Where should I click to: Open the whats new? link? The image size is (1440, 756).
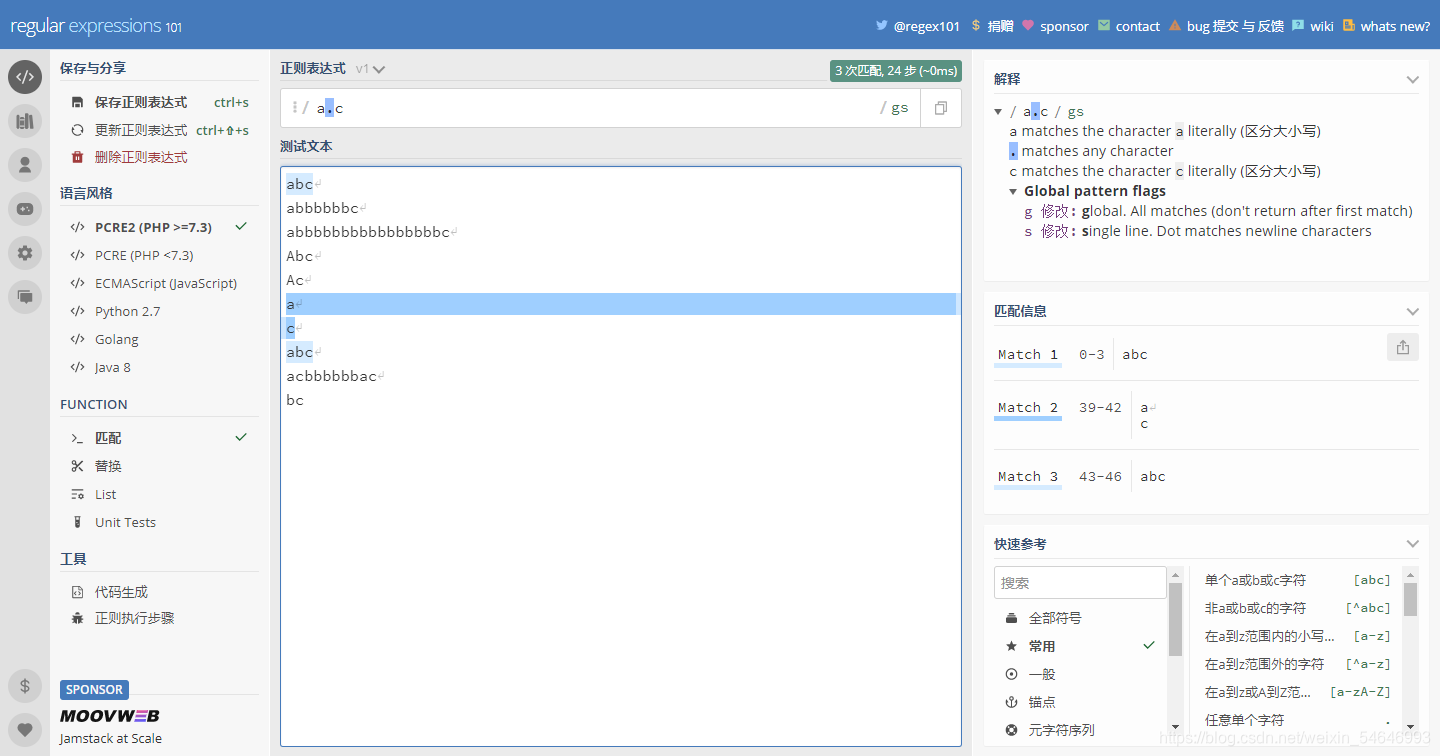click(1386, 26)
